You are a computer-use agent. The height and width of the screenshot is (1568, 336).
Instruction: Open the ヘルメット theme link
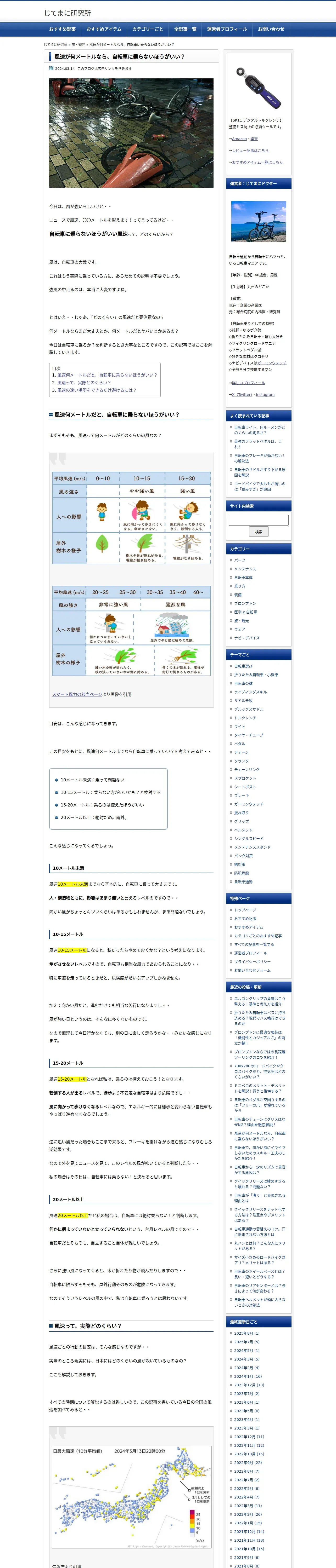coord(243,830)
